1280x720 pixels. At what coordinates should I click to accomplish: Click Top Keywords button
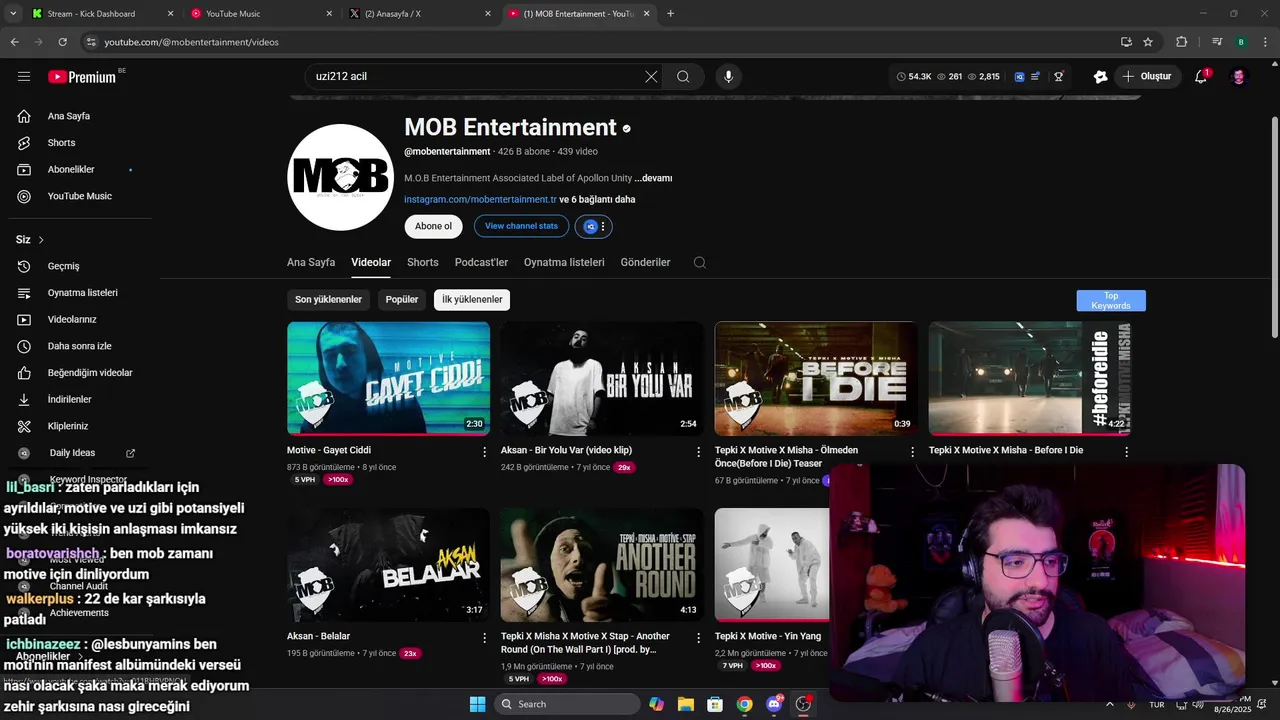coord(1111,301)
